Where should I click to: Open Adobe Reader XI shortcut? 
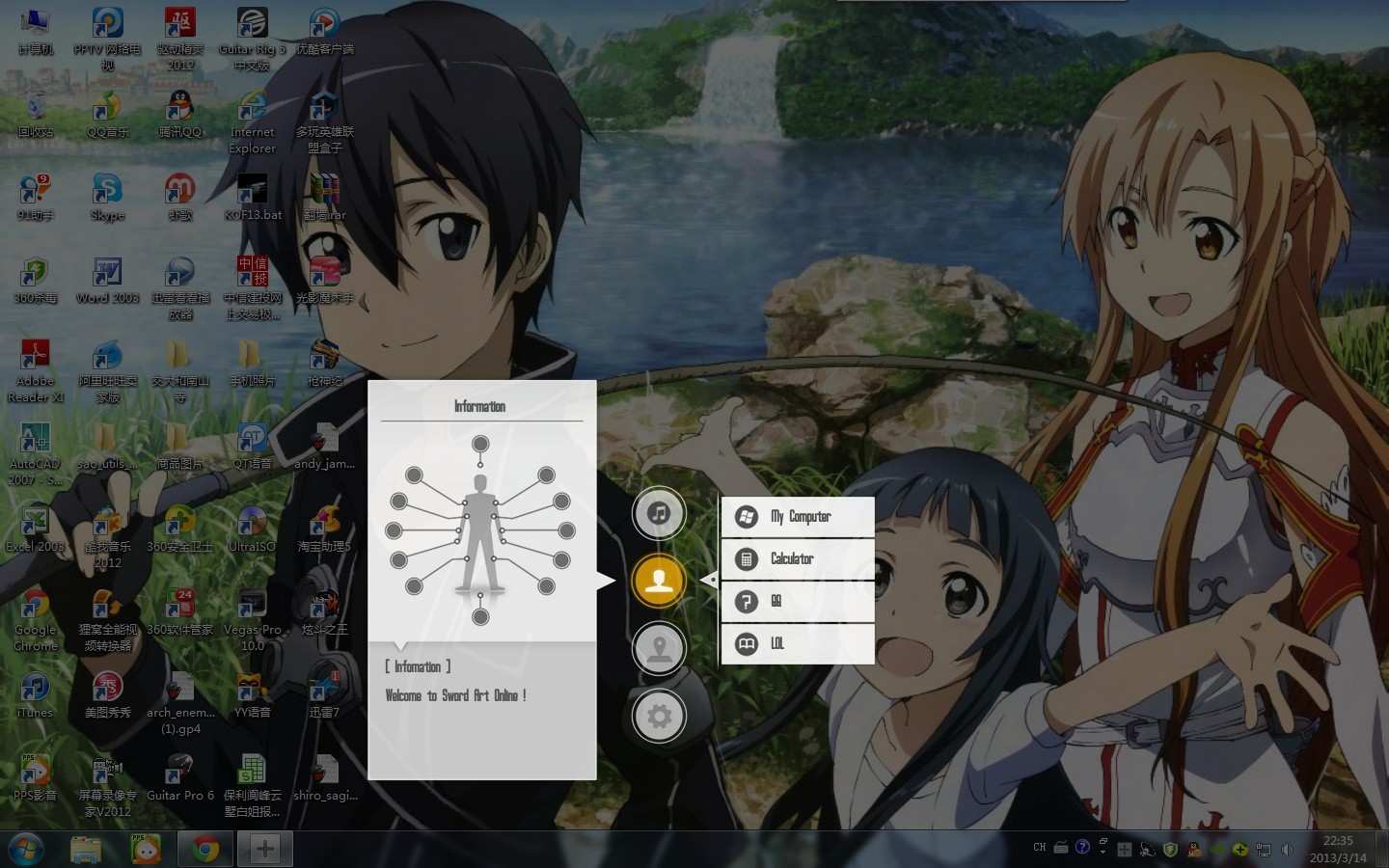click(36, 370)
